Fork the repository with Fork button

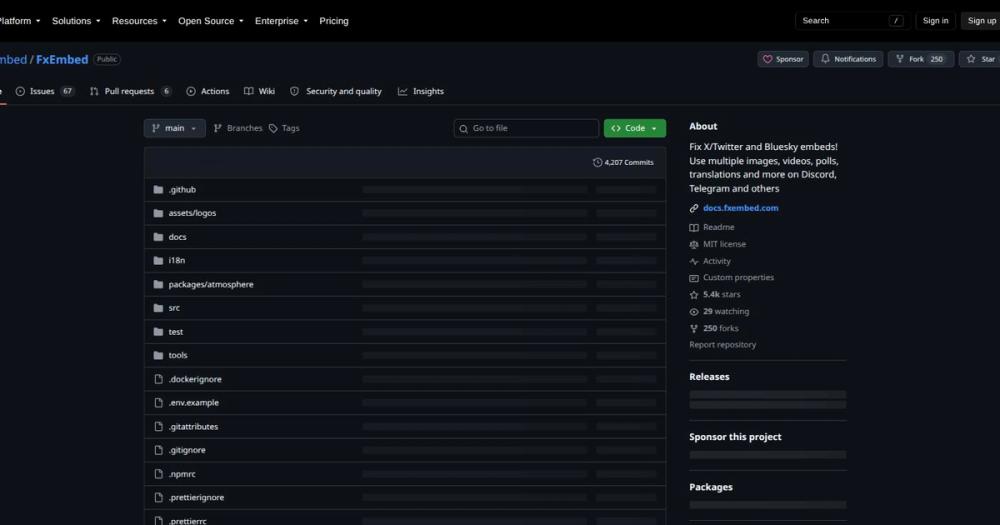921,59
